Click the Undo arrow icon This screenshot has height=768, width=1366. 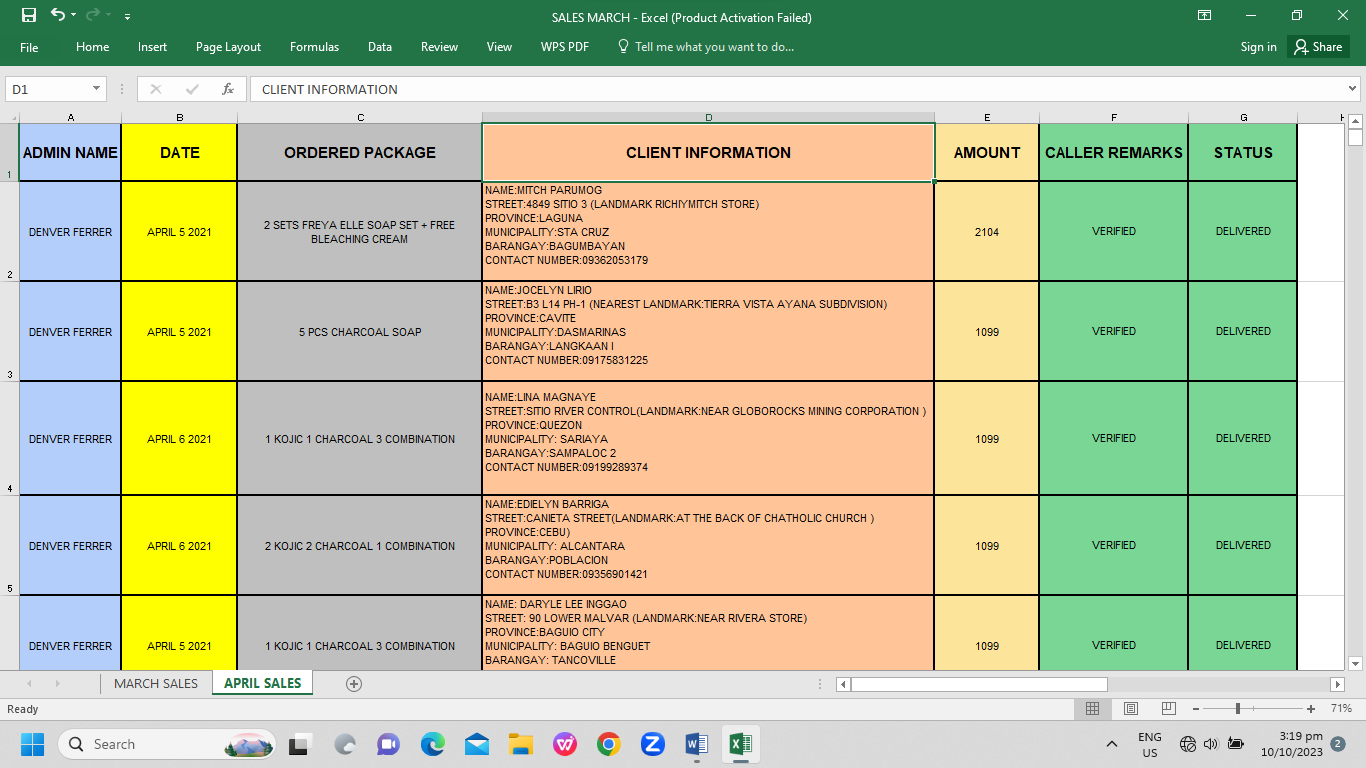[57, 16]
